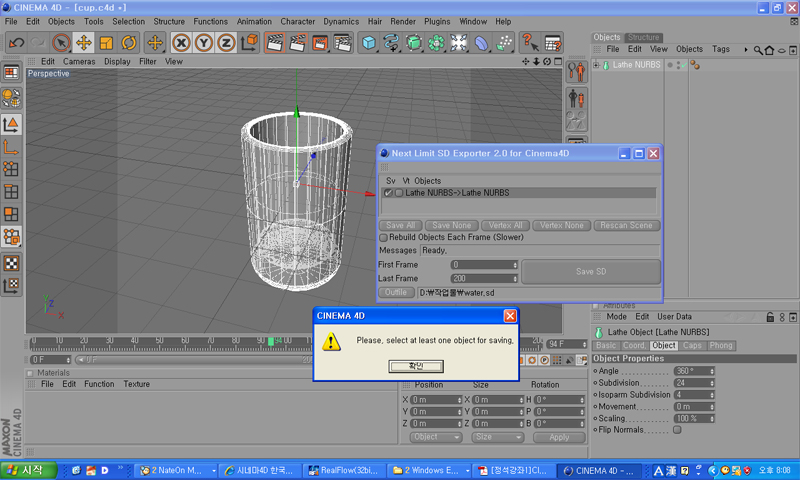Open the Plugins menu
The width and height of the screenshot is (800, 480).
click(437, 21)
